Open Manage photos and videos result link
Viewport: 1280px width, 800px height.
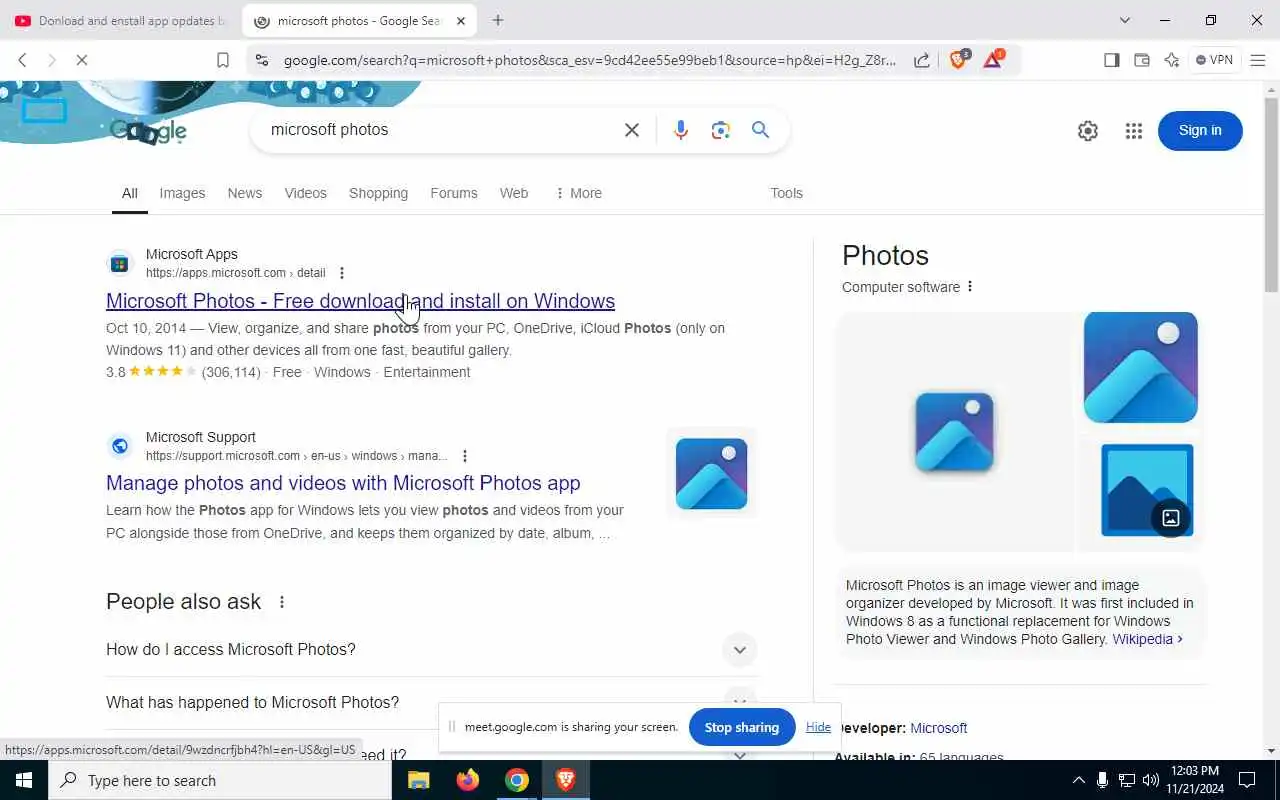pos(343,483)
